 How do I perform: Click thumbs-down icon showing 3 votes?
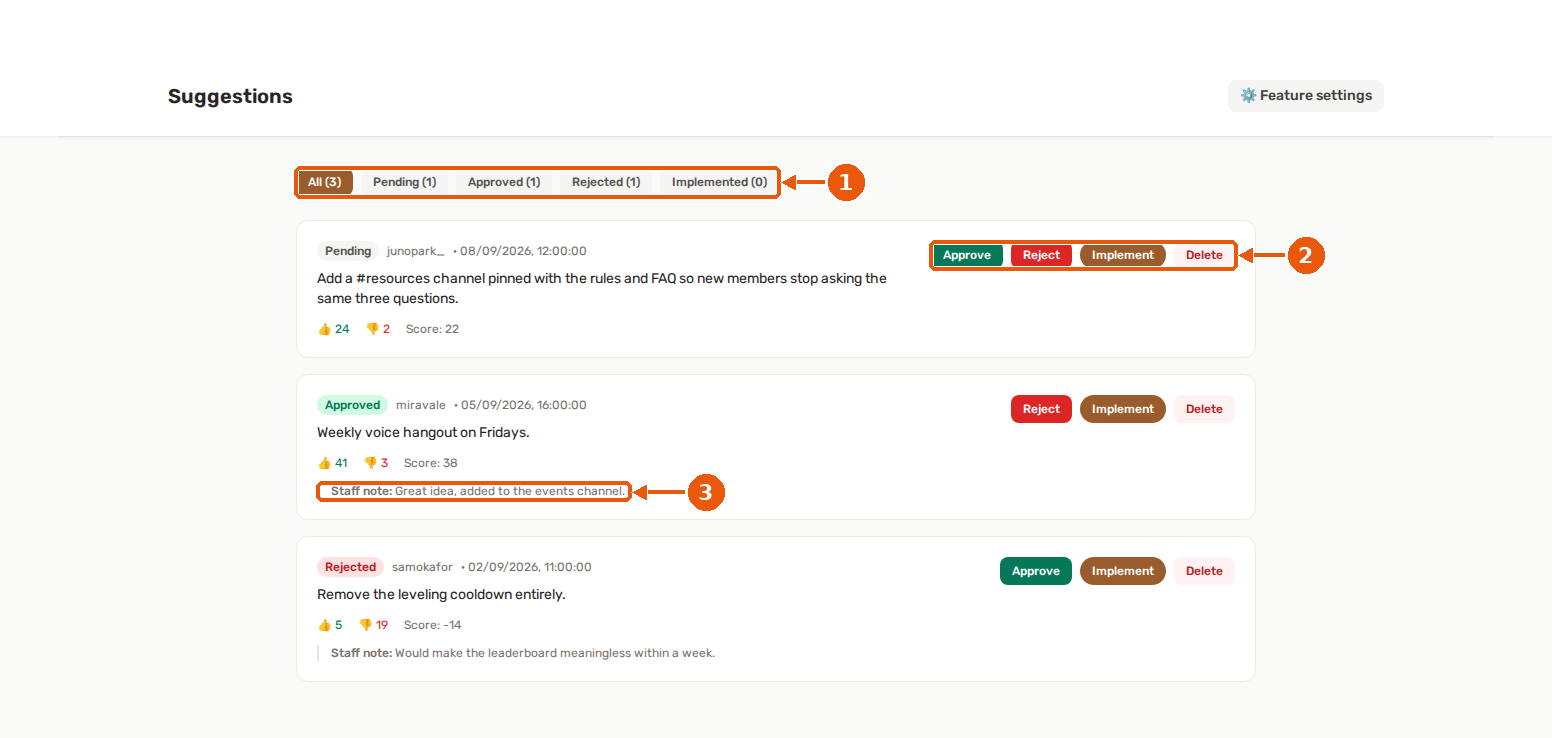click(x=370, y=463)
